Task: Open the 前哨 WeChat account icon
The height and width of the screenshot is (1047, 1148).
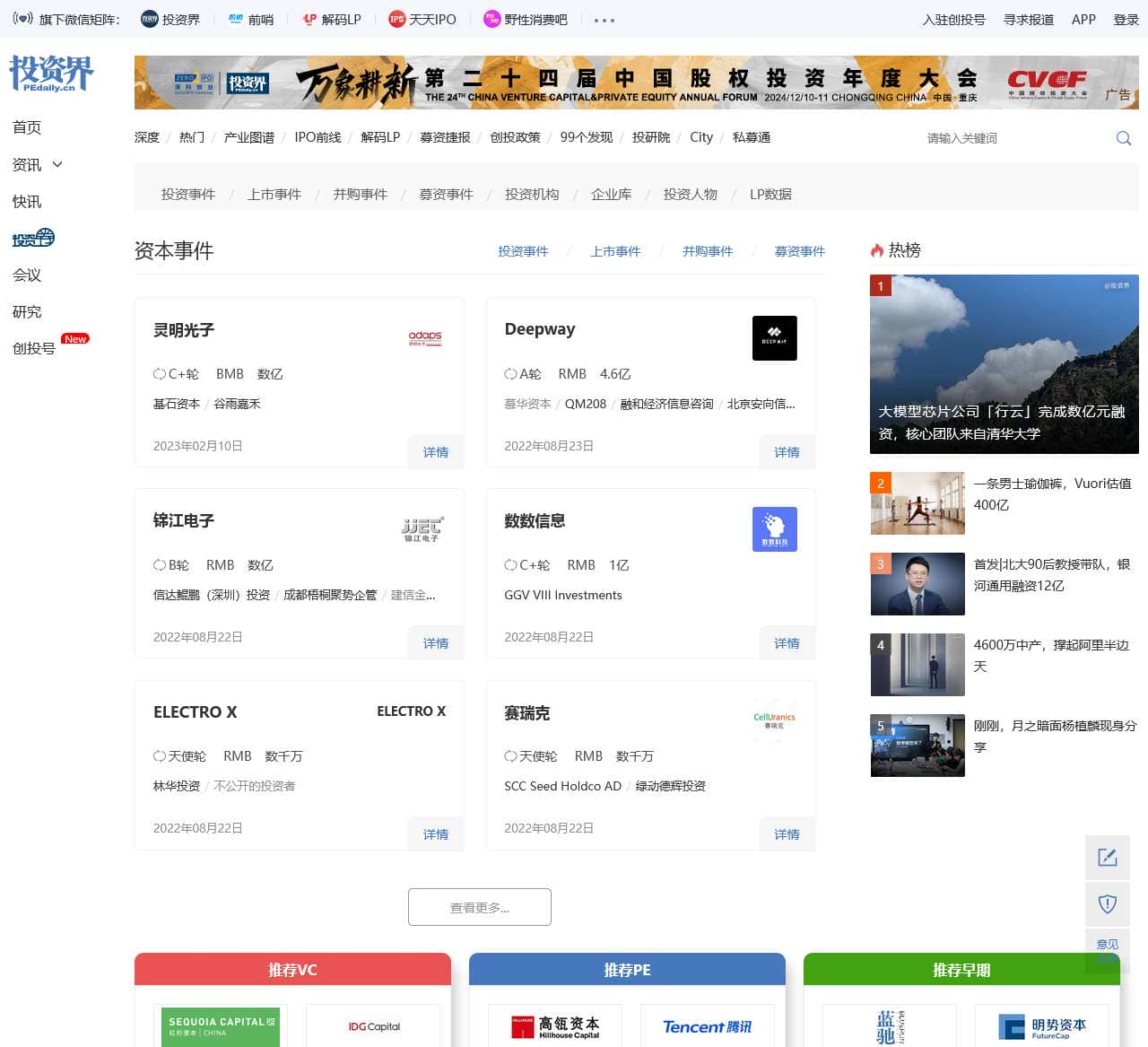Action: coord(236,19)
